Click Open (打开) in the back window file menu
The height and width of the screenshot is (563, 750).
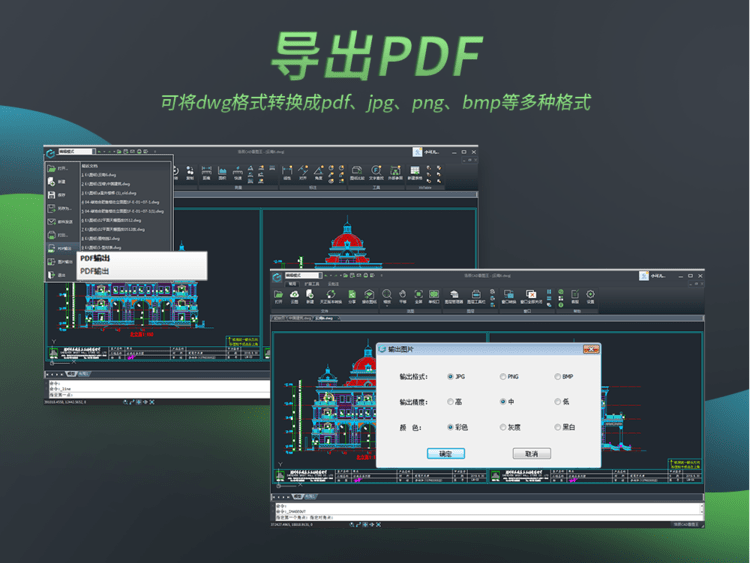tap(61, 168)
